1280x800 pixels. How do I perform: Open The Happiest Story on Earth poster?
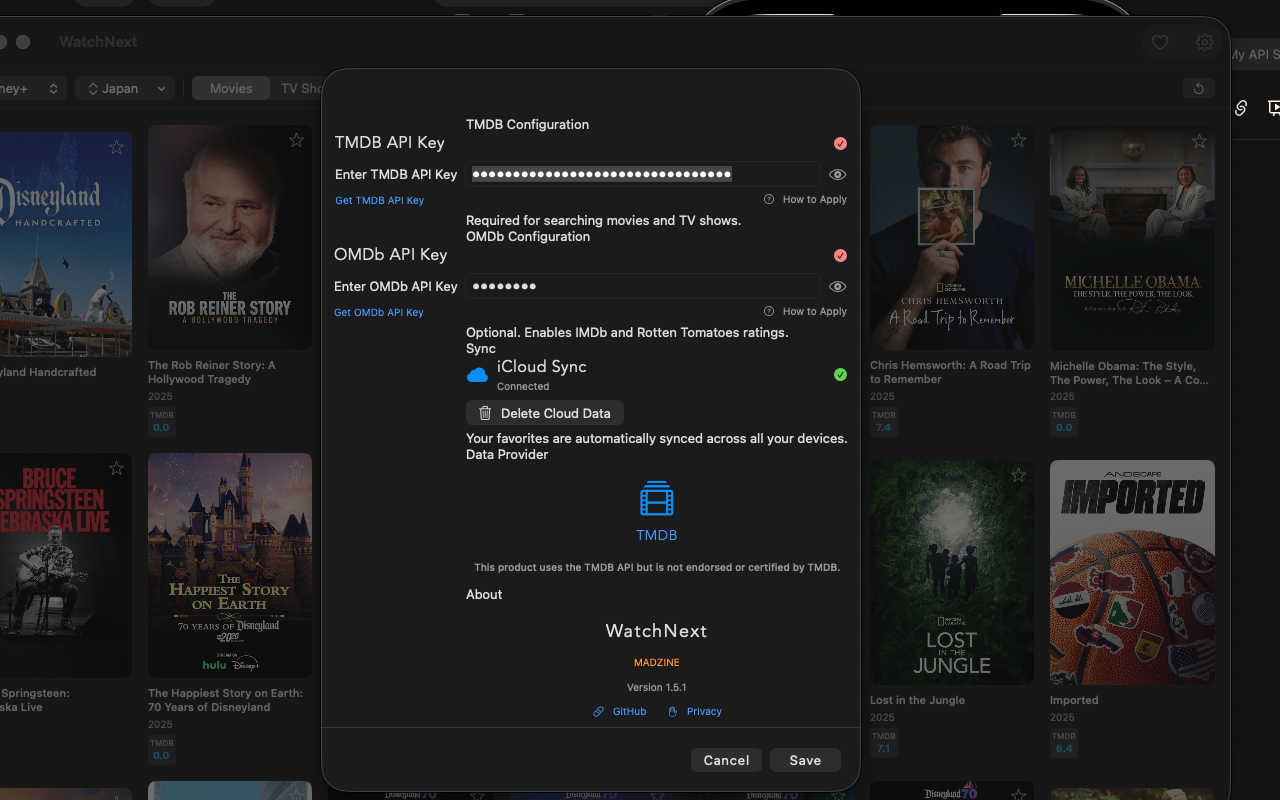230,565
